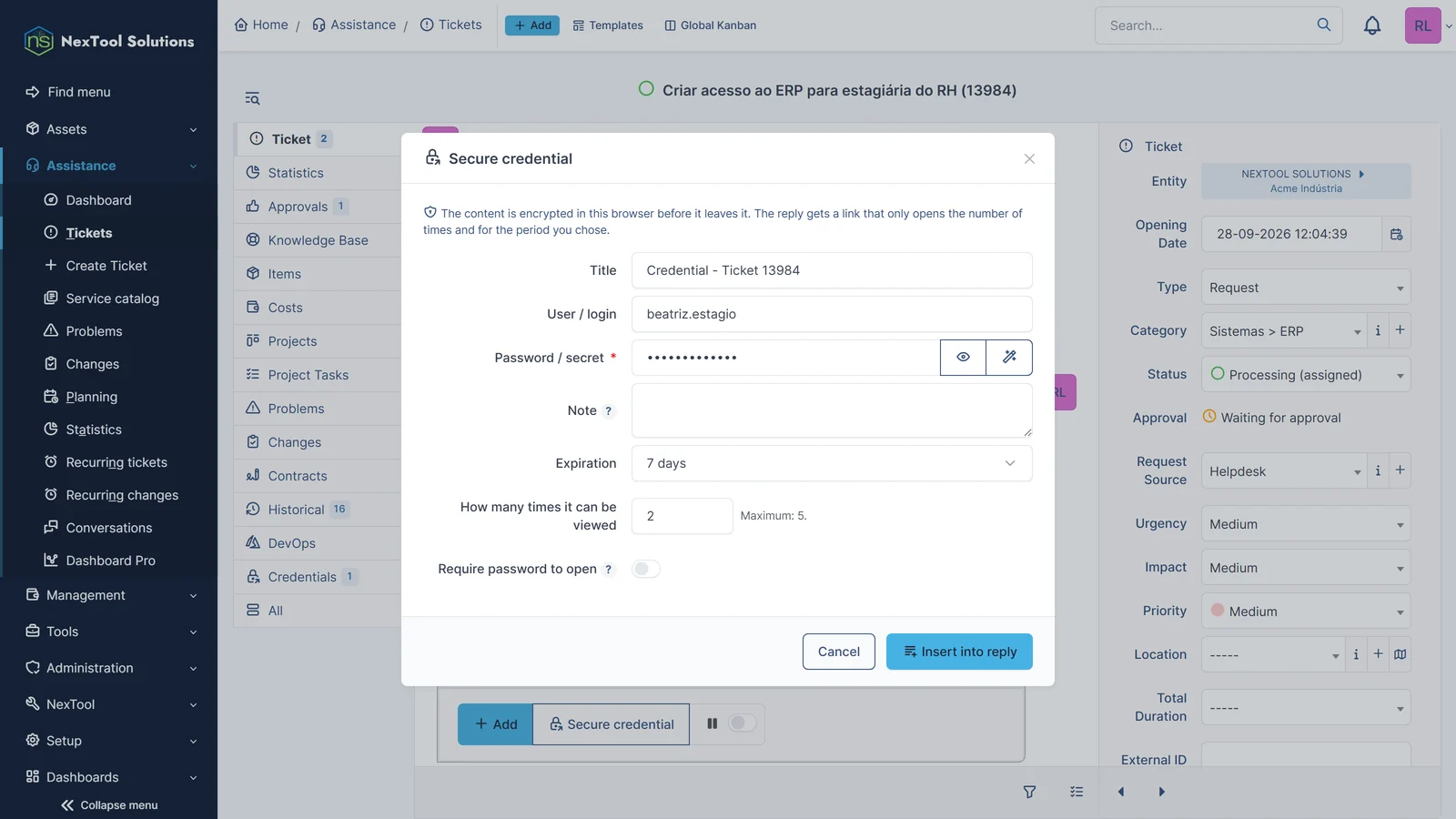Screen dimensions: 1456x819
Task: Close the Secure credential dialog with X
Action: click(x=1029, y=158)
